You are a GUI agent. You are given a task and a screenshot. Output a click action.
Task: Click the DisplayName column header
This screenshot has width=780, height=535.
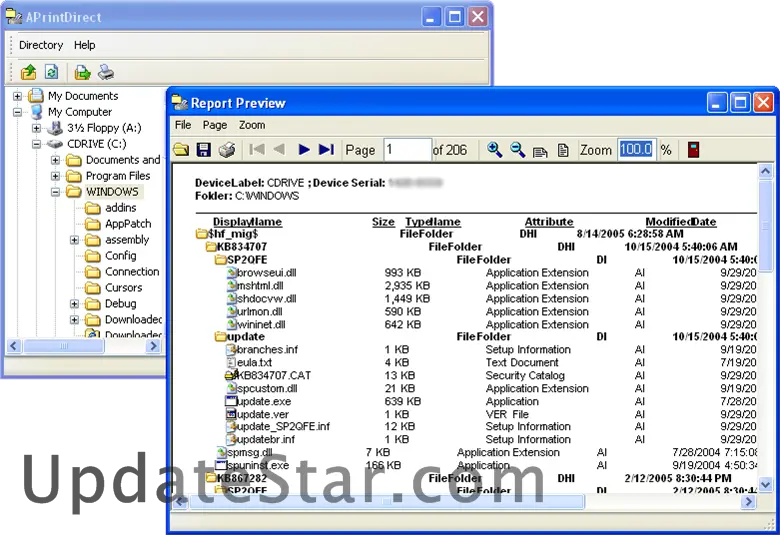247,222
